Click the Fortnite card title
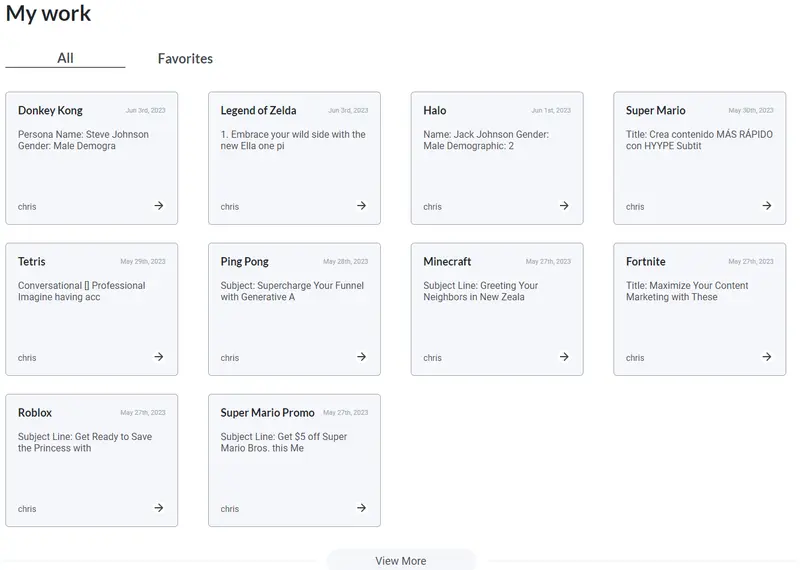 coord(645,261)
